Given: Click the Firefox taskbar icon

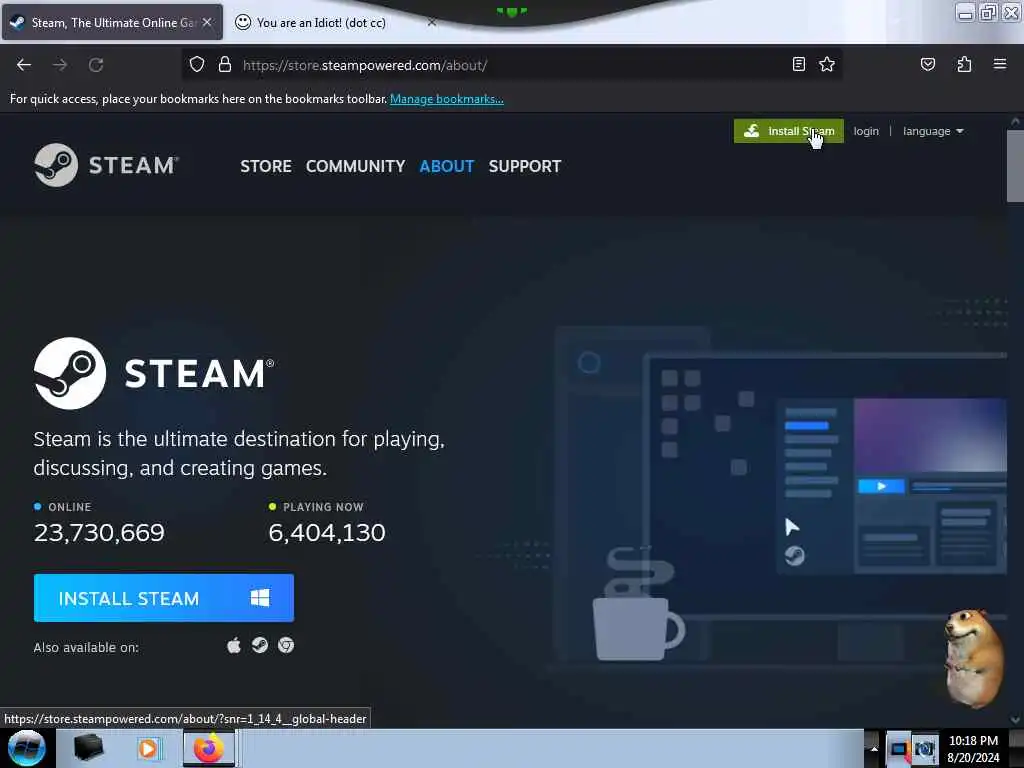Looking at the screenshot, I should pos(209,748).
